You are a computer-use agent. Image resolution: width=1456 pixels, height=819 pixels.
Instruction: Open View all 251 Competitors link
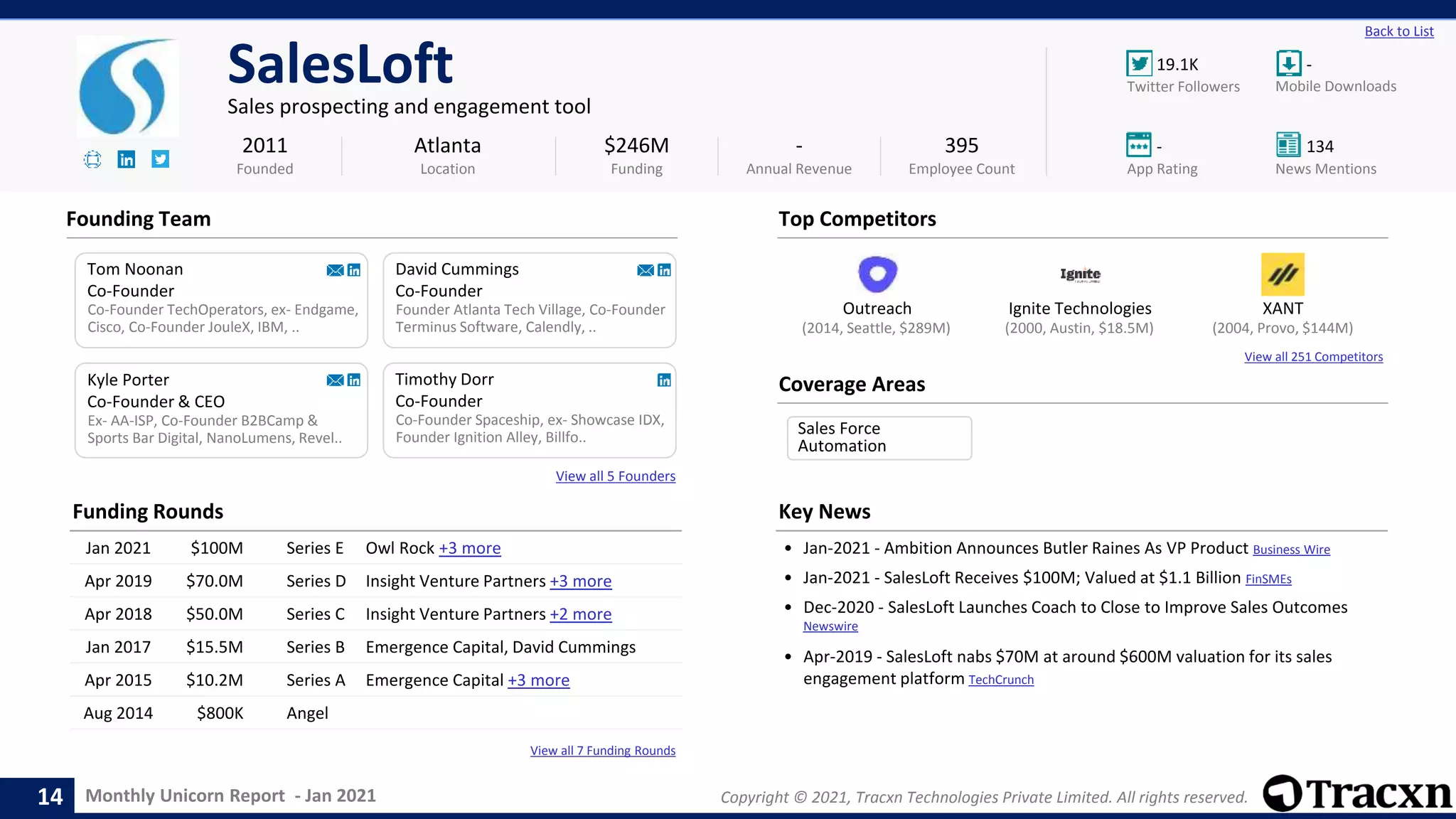click(1313, 357)
